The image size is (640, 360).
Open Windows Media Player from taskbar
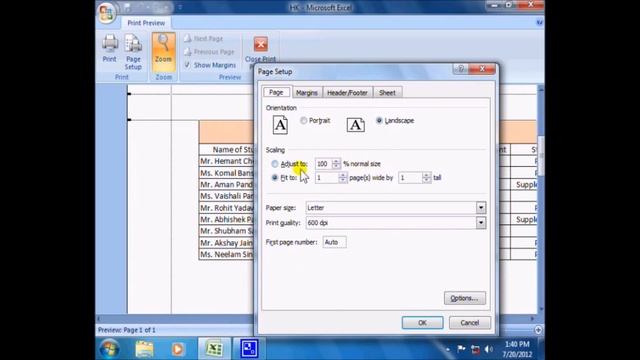pyautogui.click(x=178, y=349)
